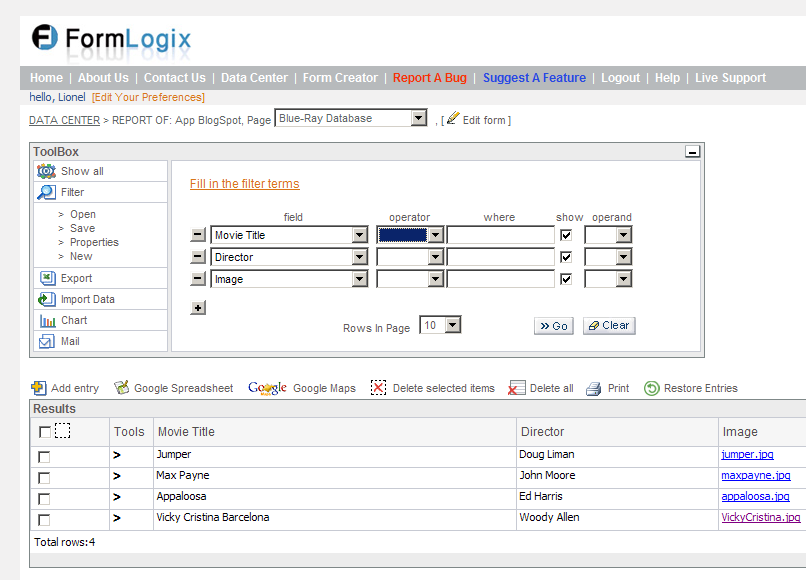Click the Add entry plus icon
This screenshot has height=580, width=806.
coord(39,388)
